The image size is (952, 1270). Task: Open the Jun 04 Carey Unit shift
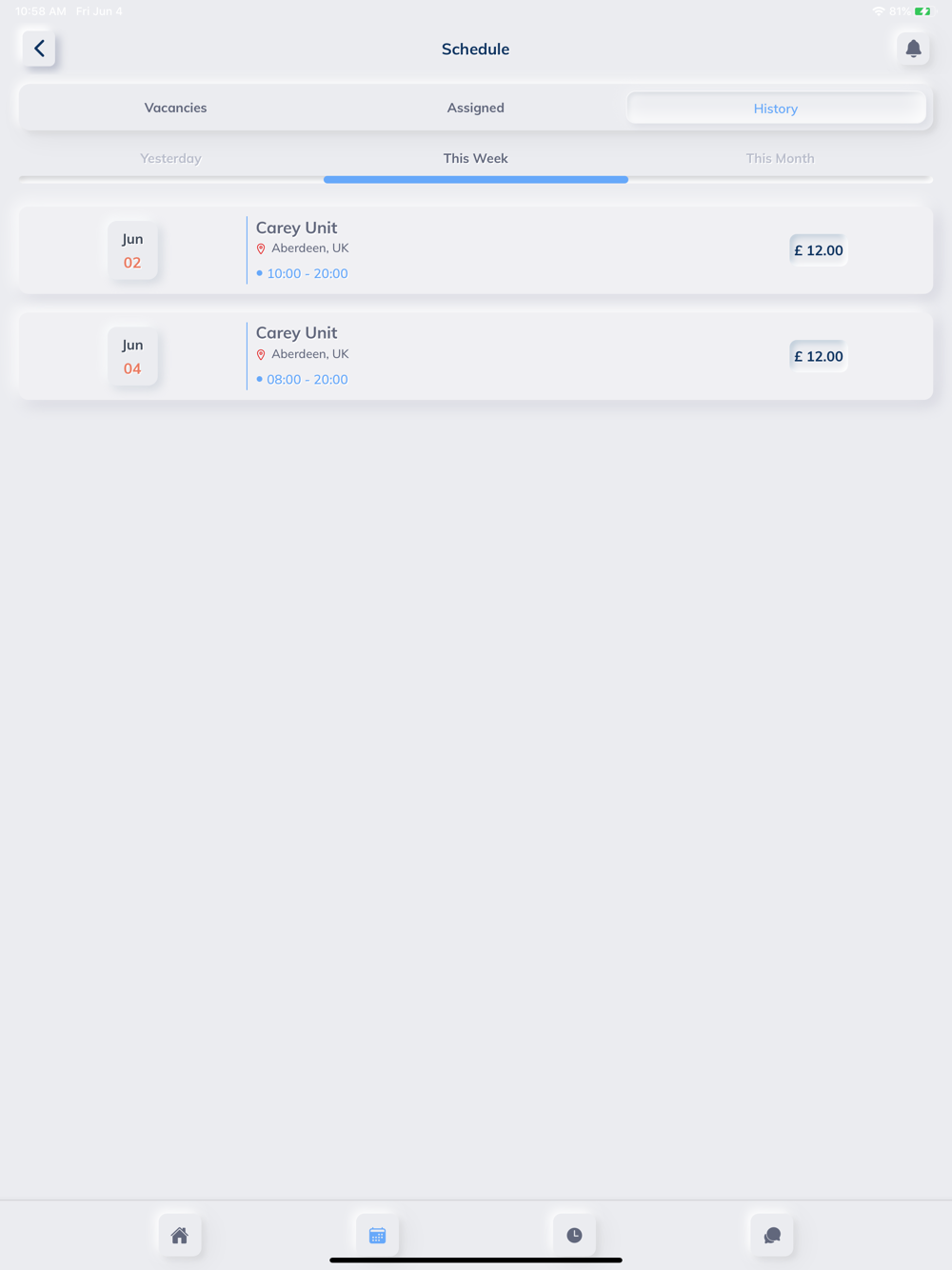[x=476, y=356]
